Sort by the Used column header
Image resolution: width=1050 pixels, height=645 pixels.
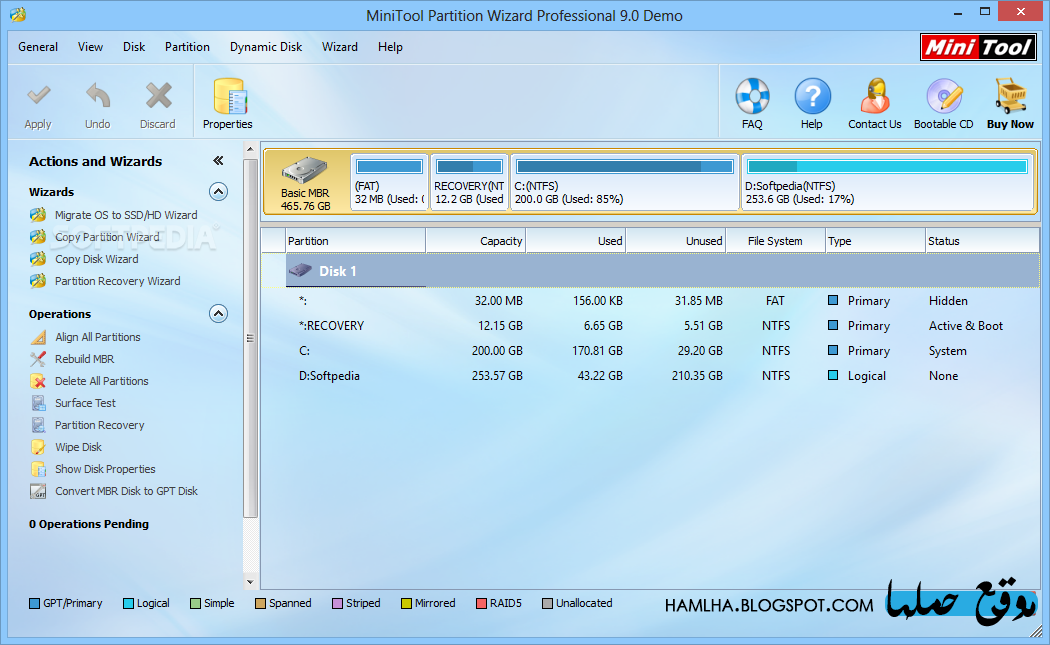576,241
